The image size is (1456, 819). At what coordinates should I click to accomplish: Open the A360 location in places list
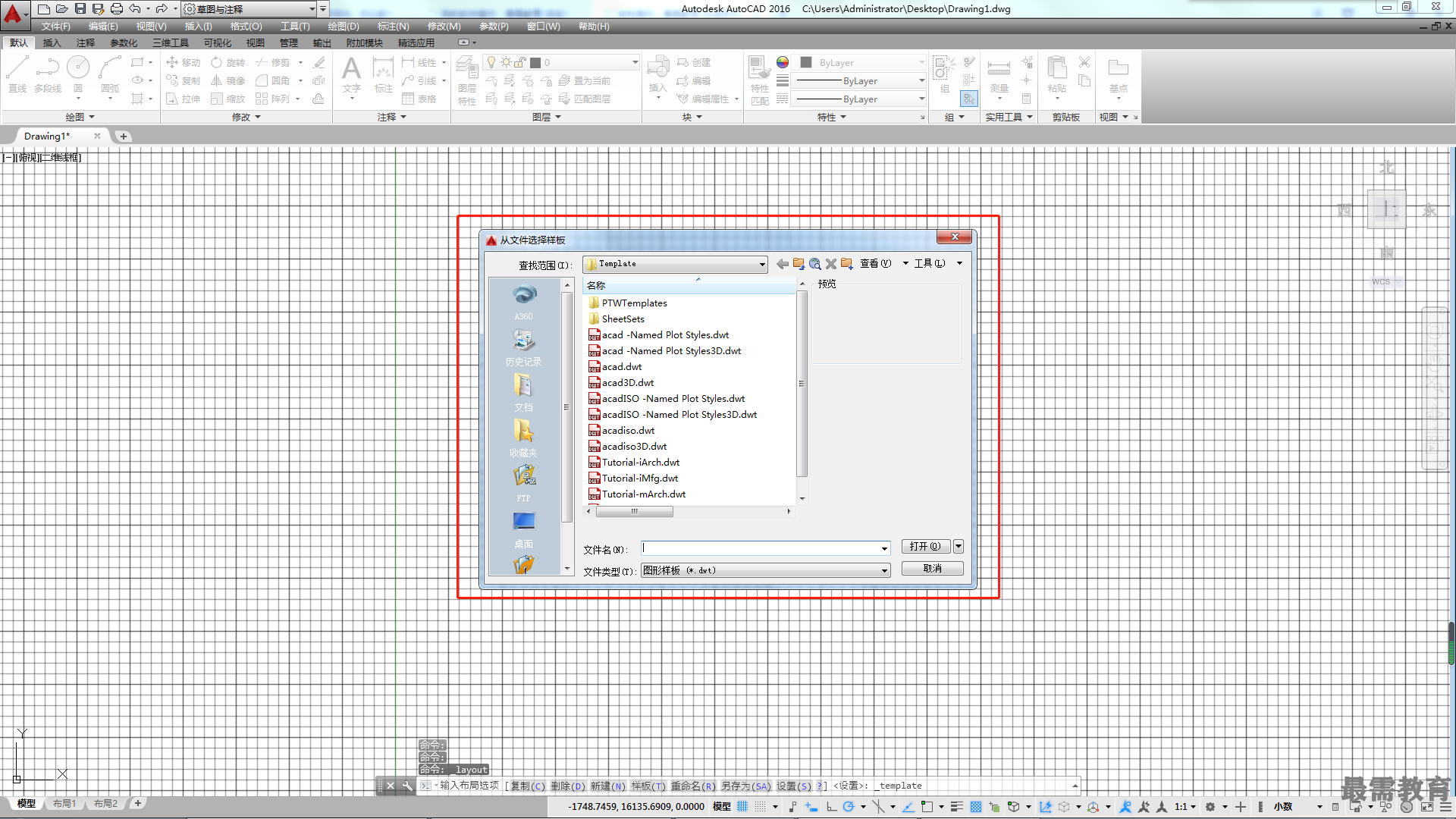pos(524,302)
